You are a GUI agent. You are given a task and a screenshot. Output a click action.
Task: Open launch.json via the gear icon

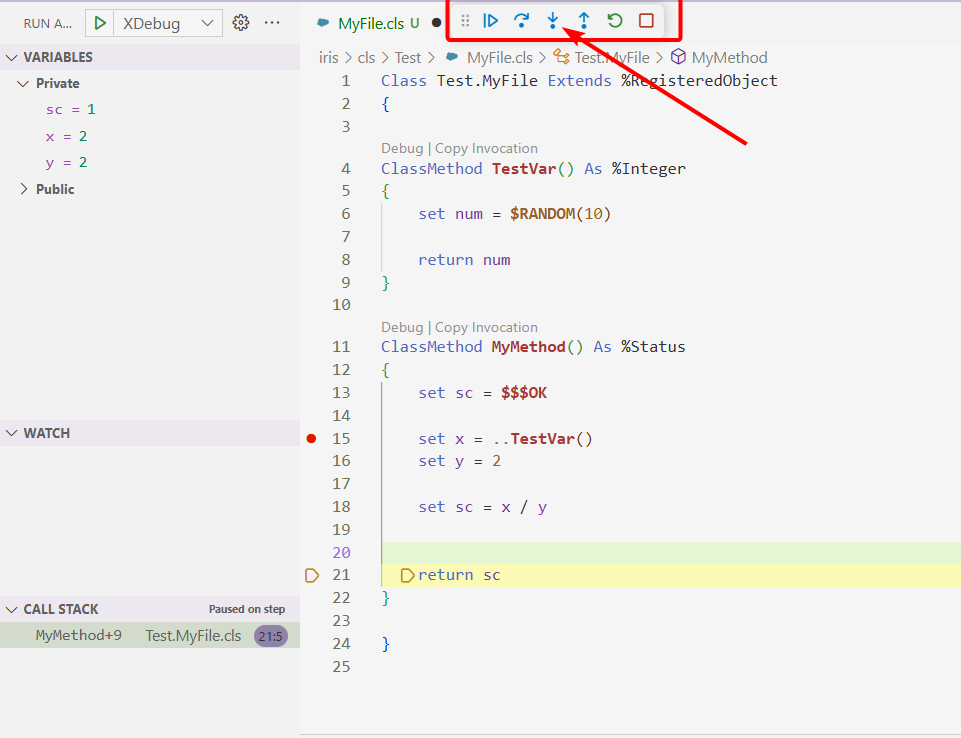tap(240, 22)
